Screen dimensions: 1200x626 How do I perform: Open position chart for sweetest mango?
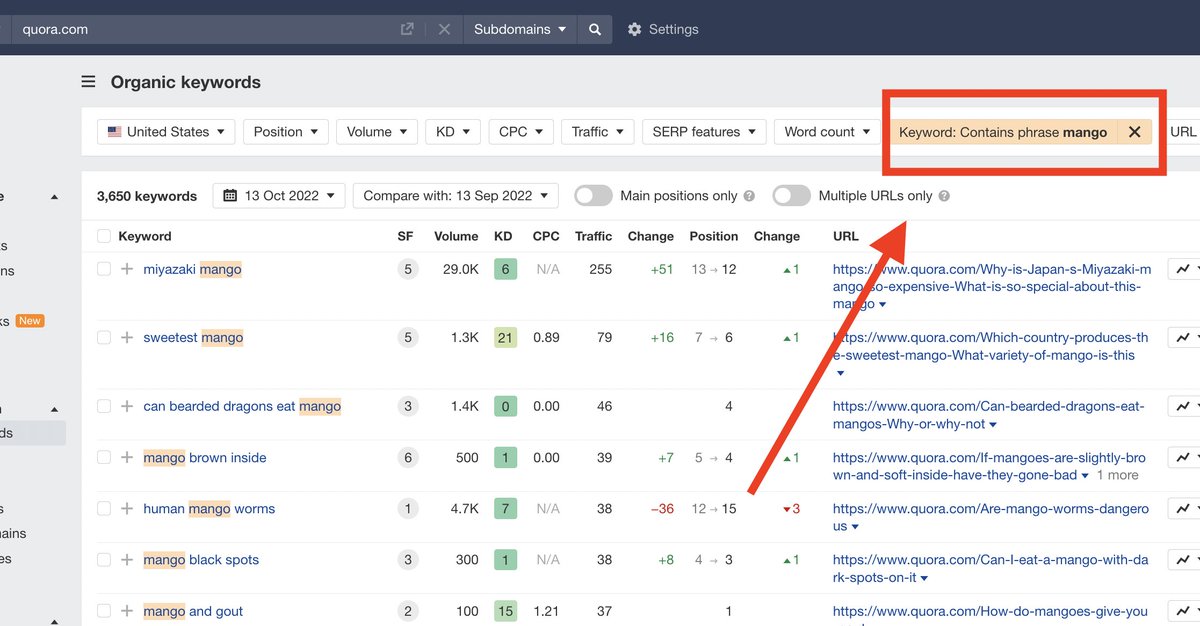tap(1185, 337)
